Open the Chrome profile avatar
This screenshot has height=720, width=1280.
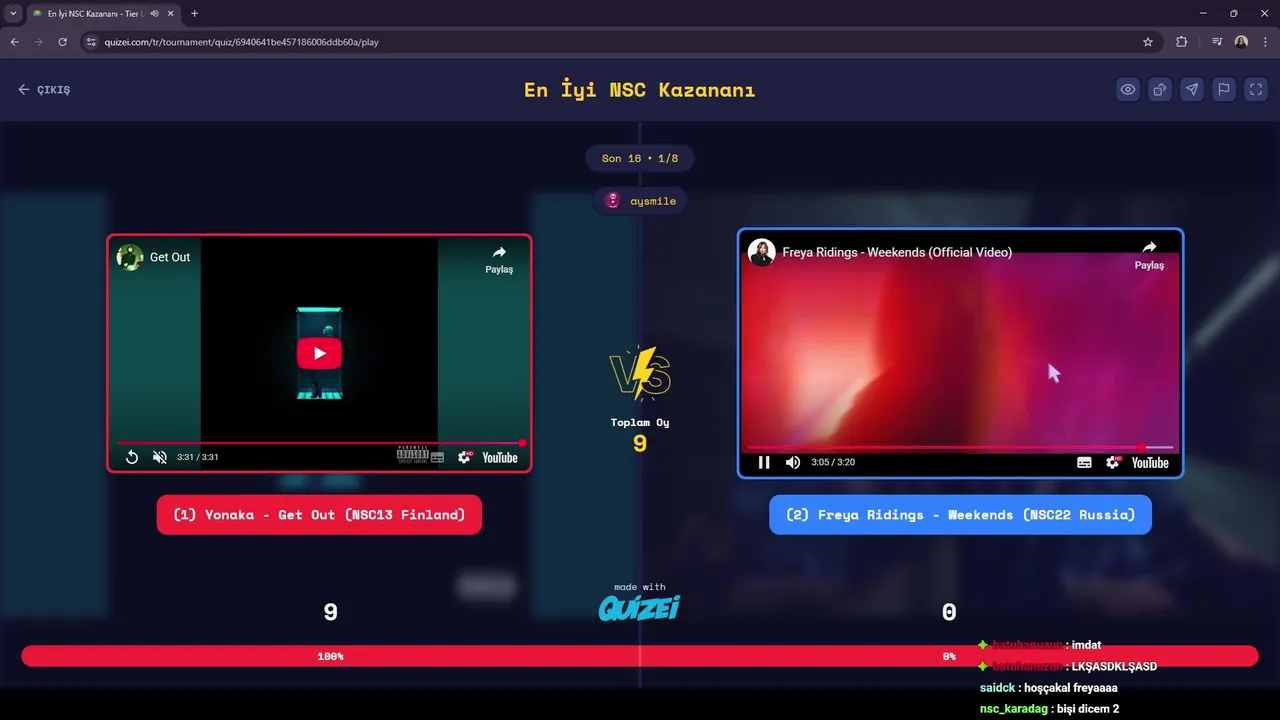click(x=1241, y=42)
